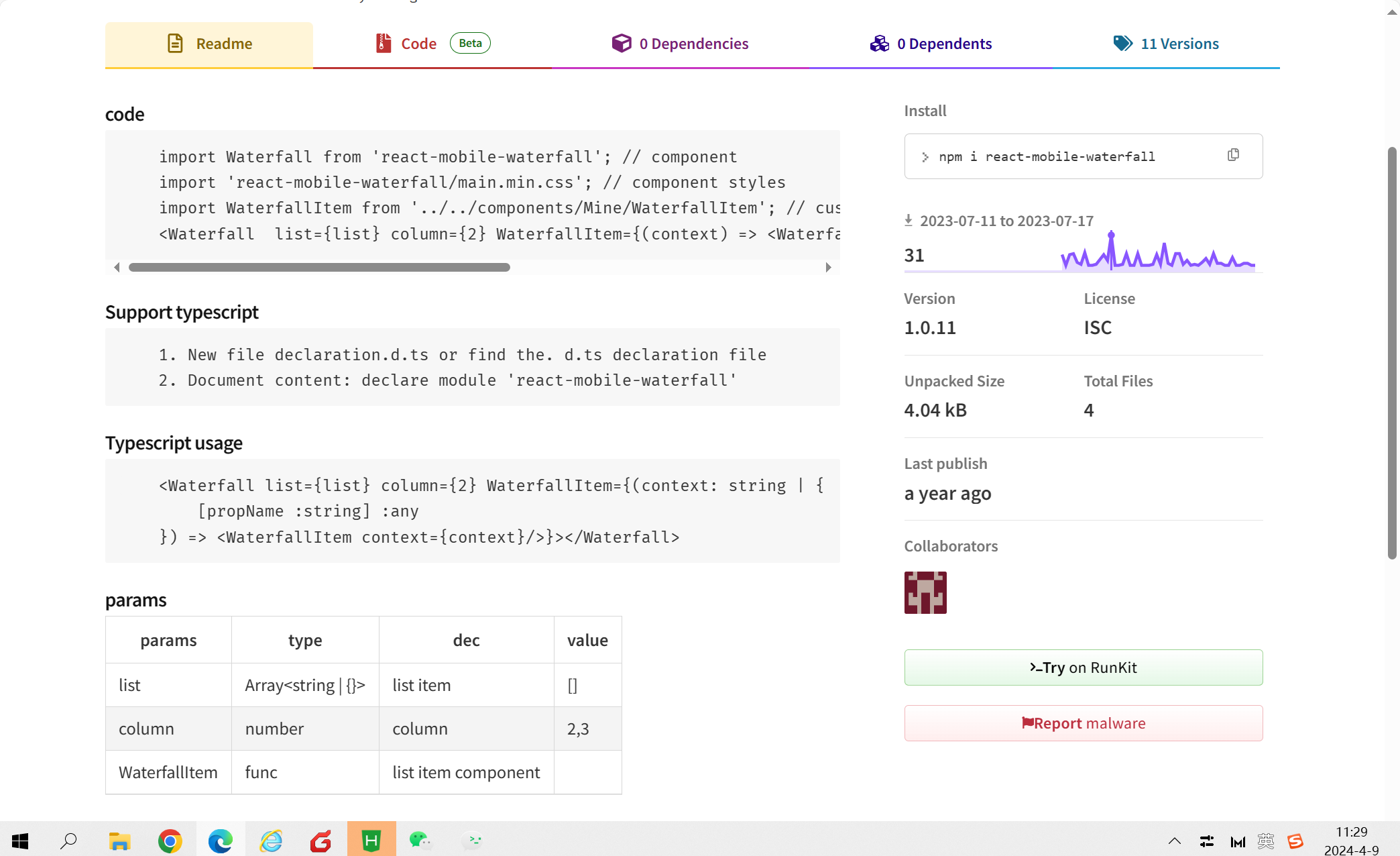Click the 'list item component' cell
1400x856 pixels.
pos(466,772)
